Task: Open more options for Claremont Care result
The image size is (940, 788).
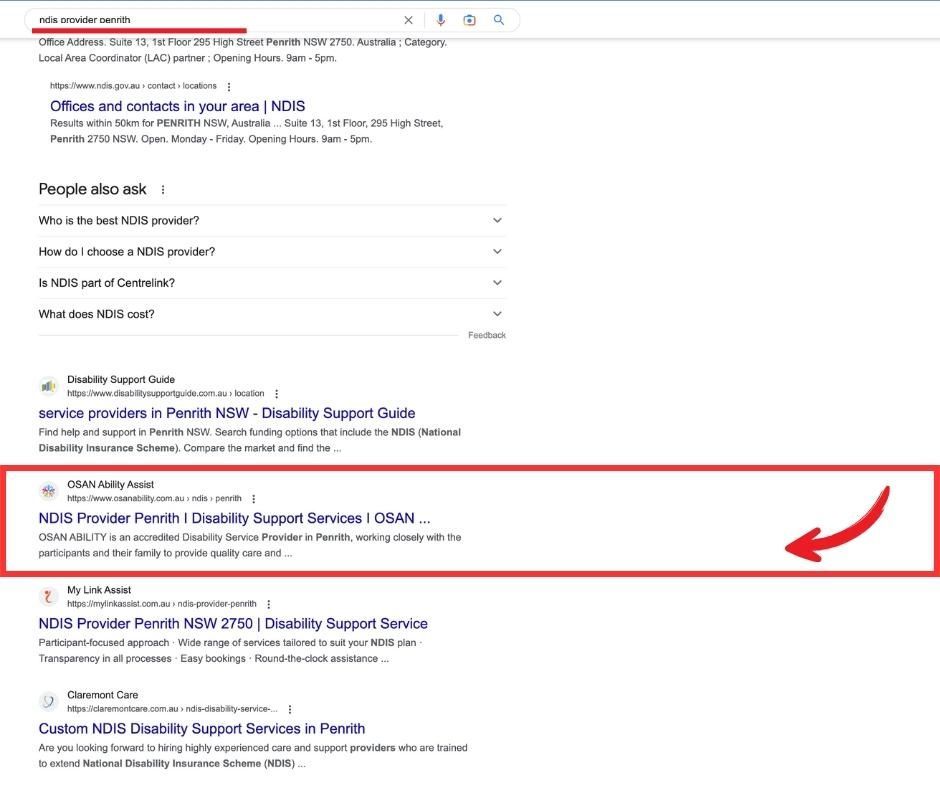Action: click(x=290, y=709)
